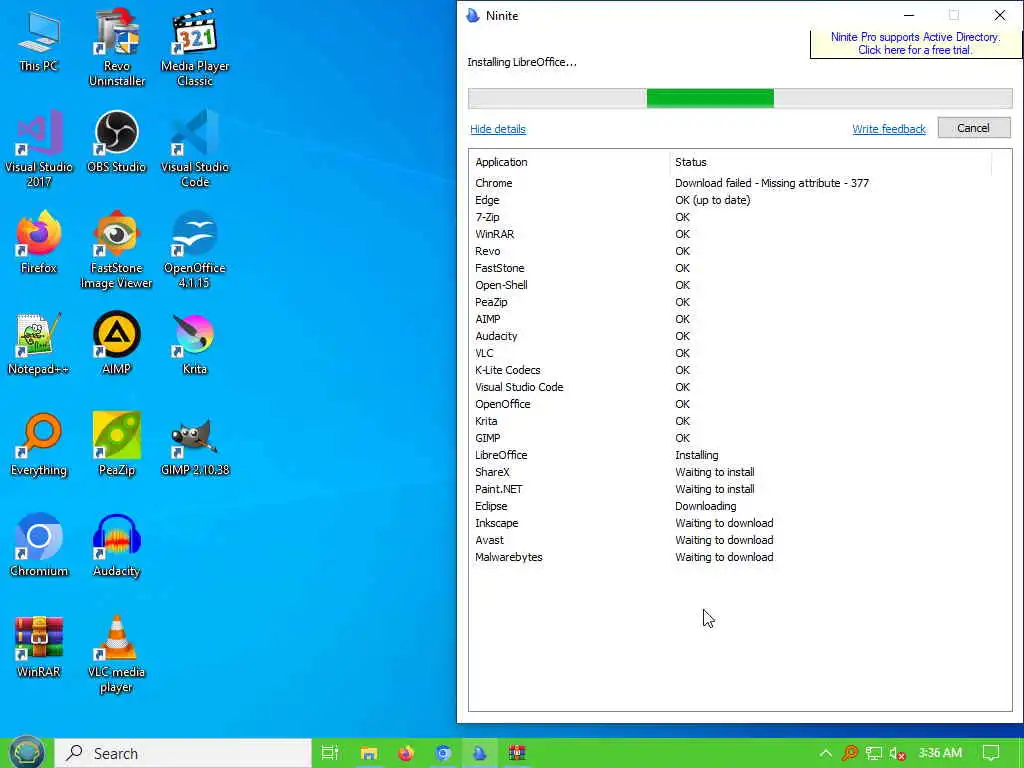
Task: Open the Write feedback link
Action: (889, 129)
